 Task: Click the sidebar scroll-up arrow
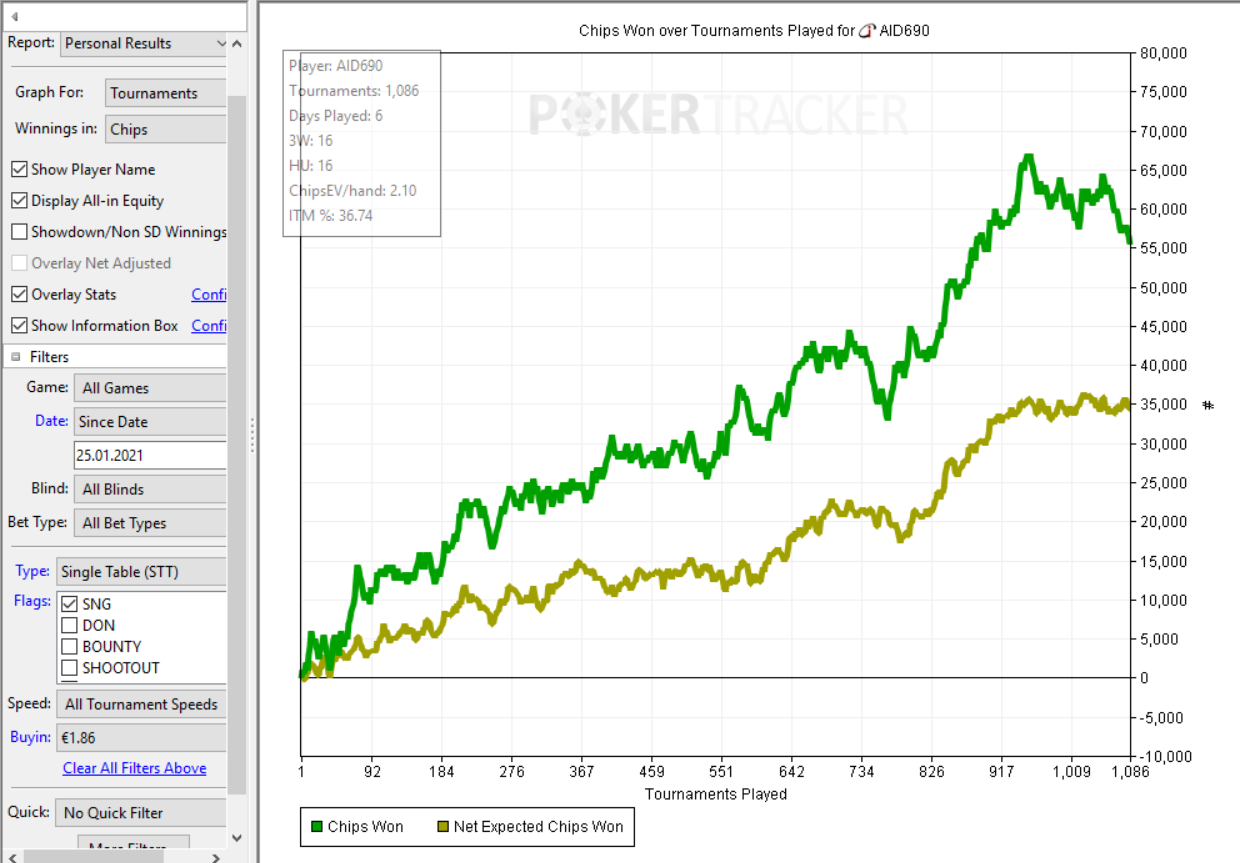coord(237,44)
